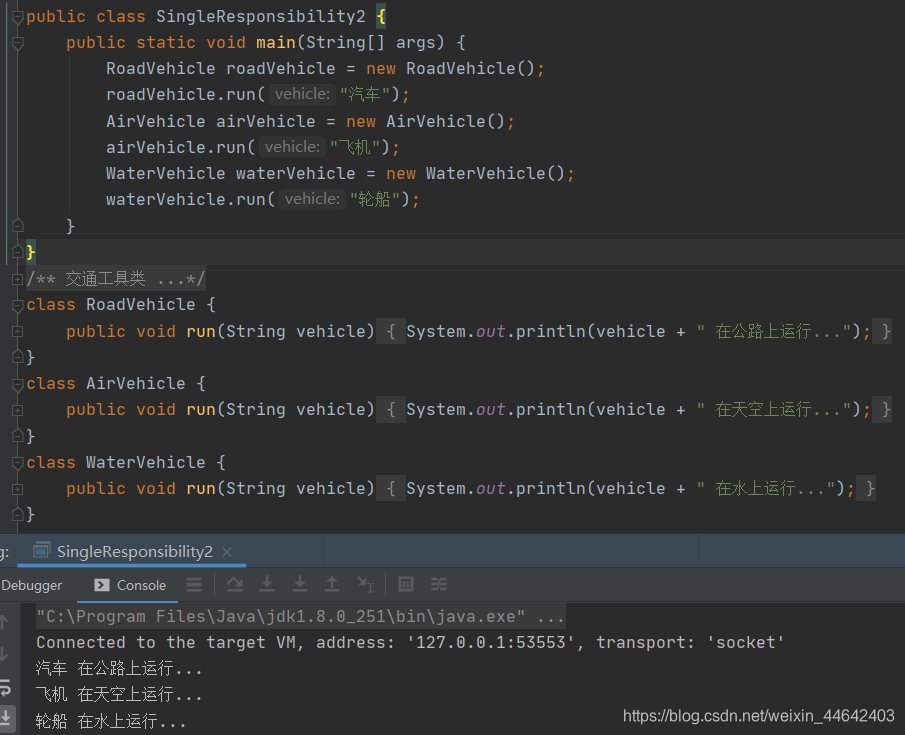Toggle scroll to end of console
Image resolution: width=905 pixels, height=735 pixels.
click(5, 718)
